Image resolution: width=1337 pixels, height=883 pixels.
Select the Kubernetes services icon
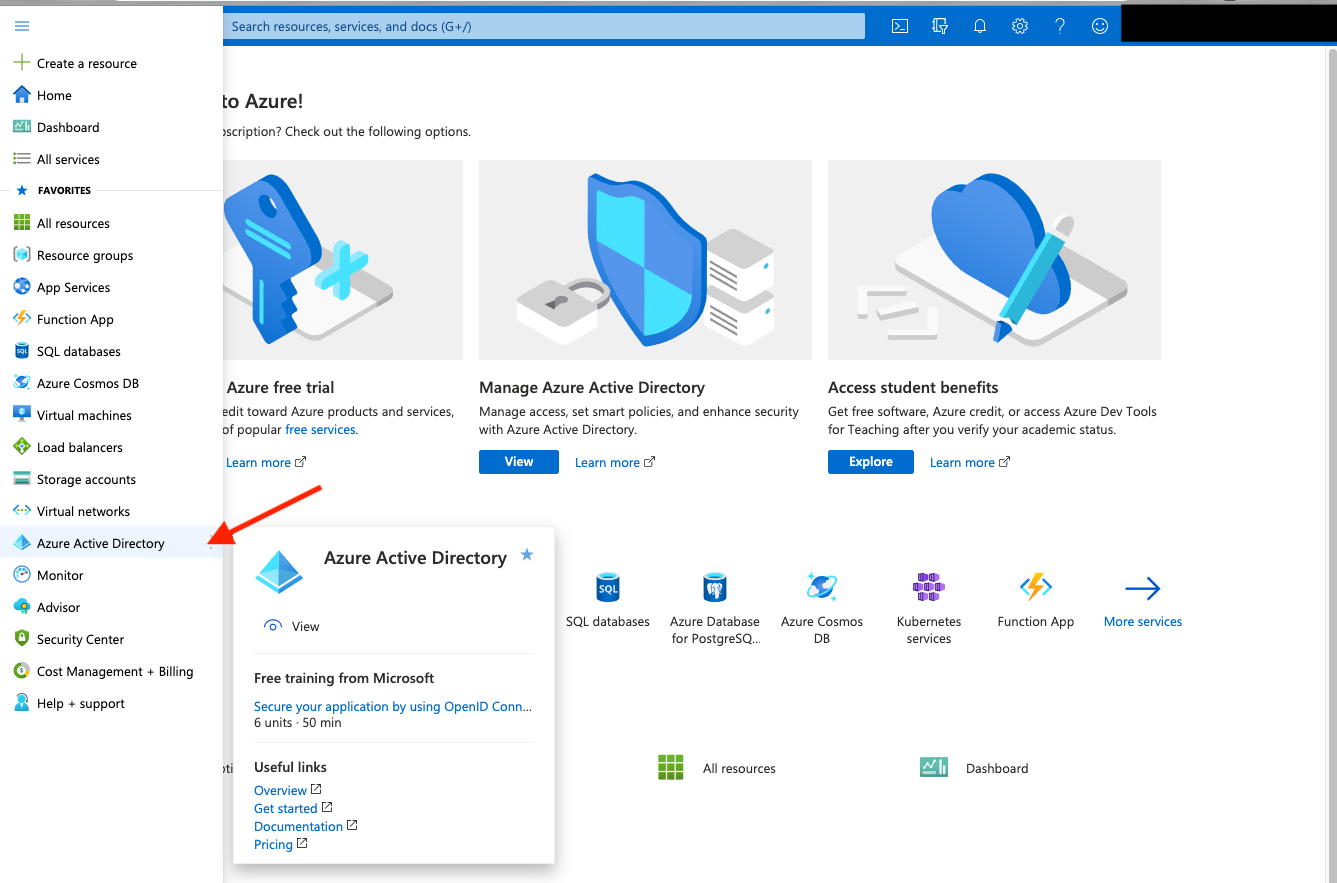tap(928, 588)
